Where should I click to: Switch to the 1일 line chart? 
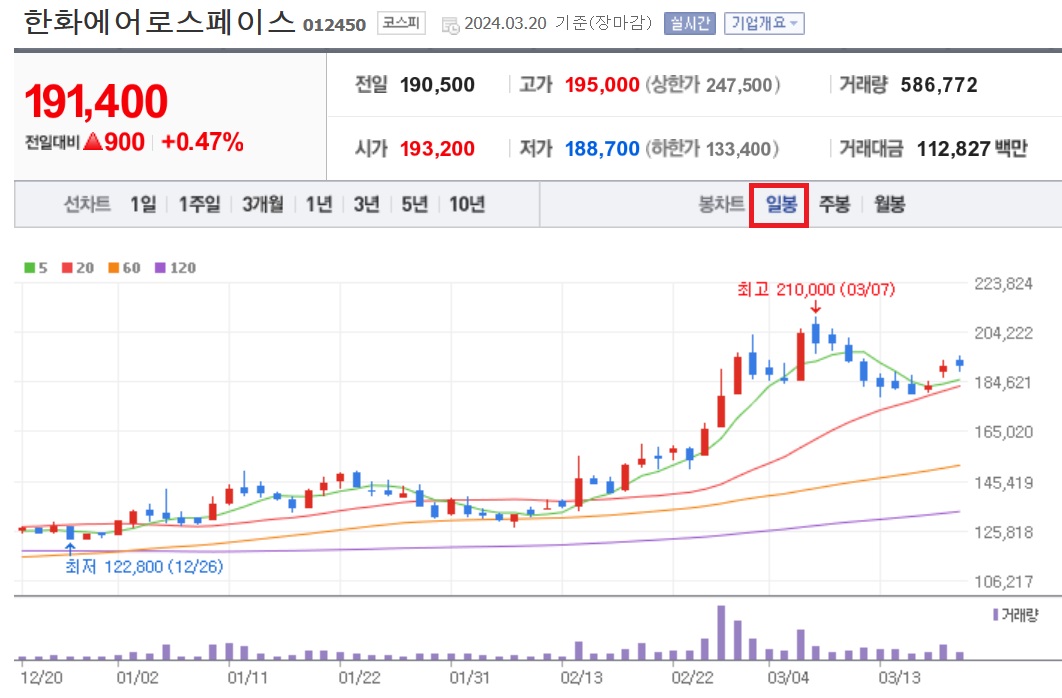point(143,204)
